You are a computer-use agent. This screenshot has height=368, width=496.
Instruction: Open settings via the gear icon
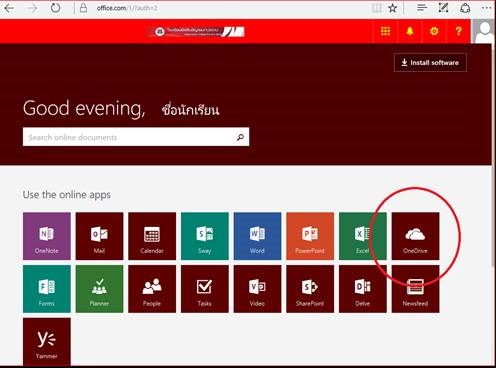[434, 31]
